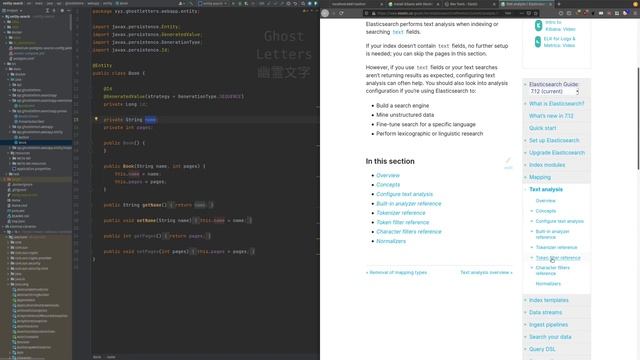Expand Ingest pipelines section
The height and width of the screenshot is (360, 640).
coord(525,325)
